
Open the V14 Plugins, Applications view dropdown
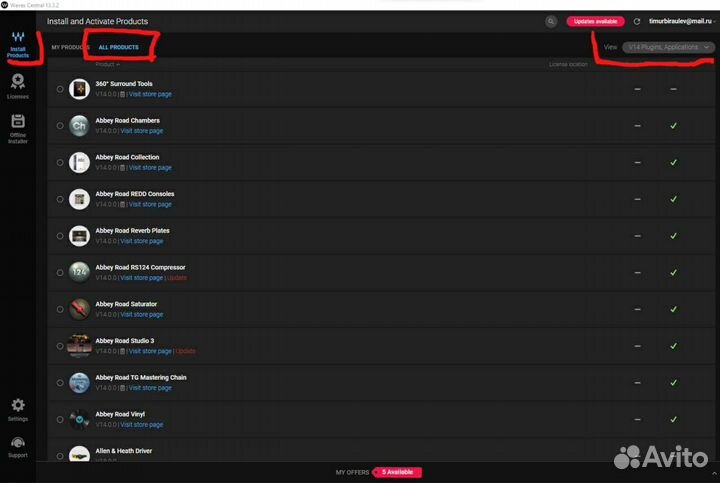667,47
